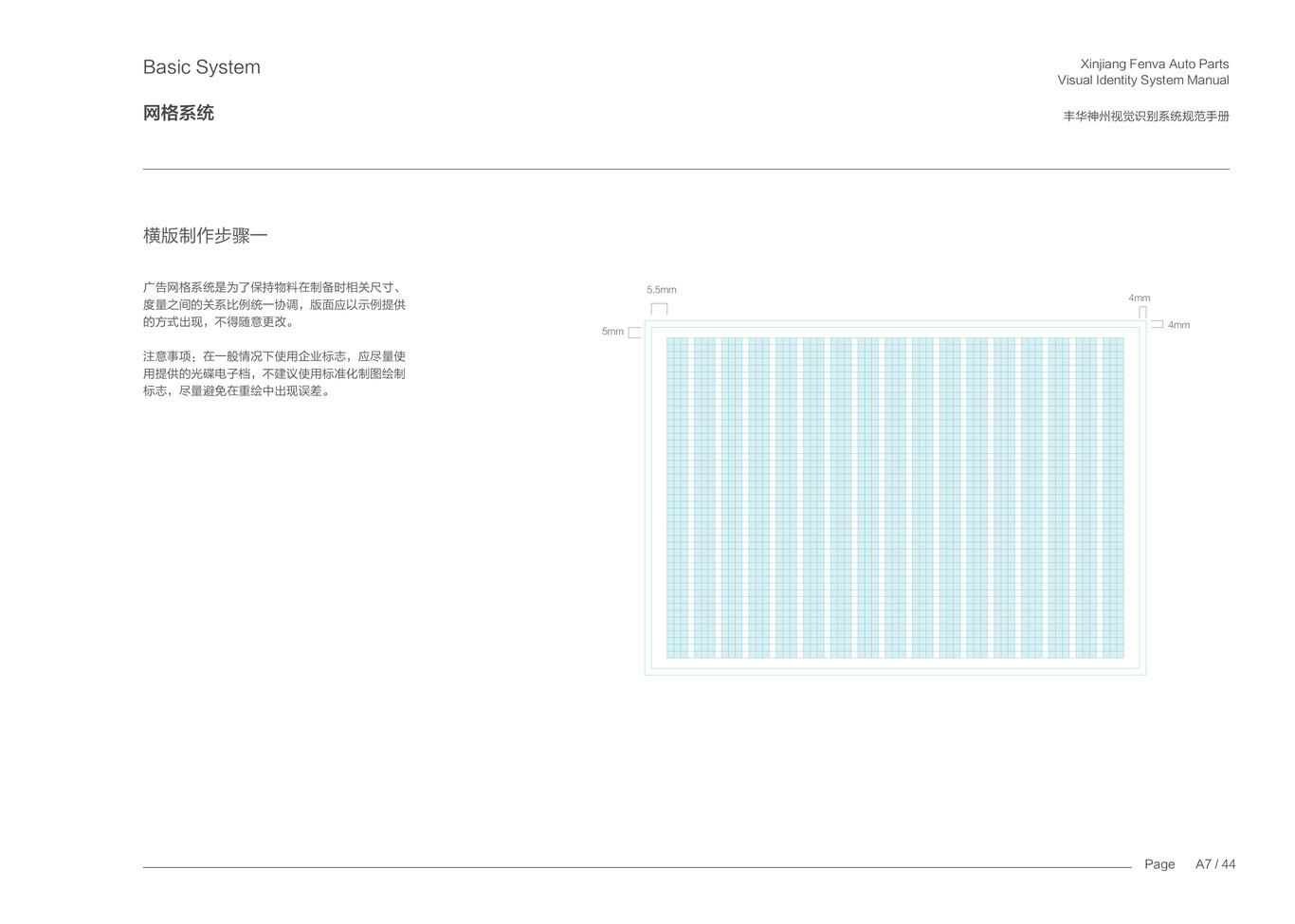The image size is (1295, 924).
Task: Click the 'Basic System' heading
Action: (201, 67)
